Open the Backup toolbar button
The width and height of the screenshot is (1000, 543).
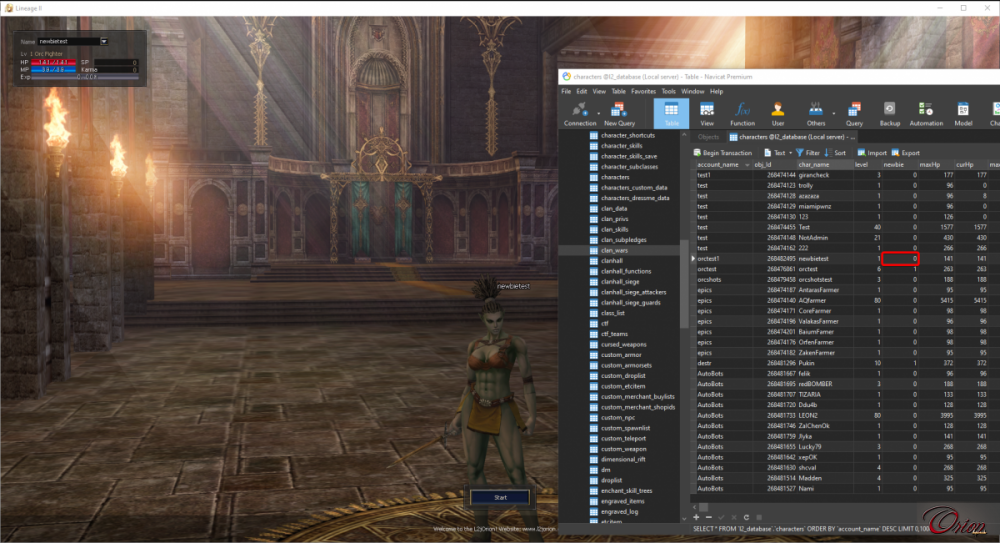(x=889, y=114)
